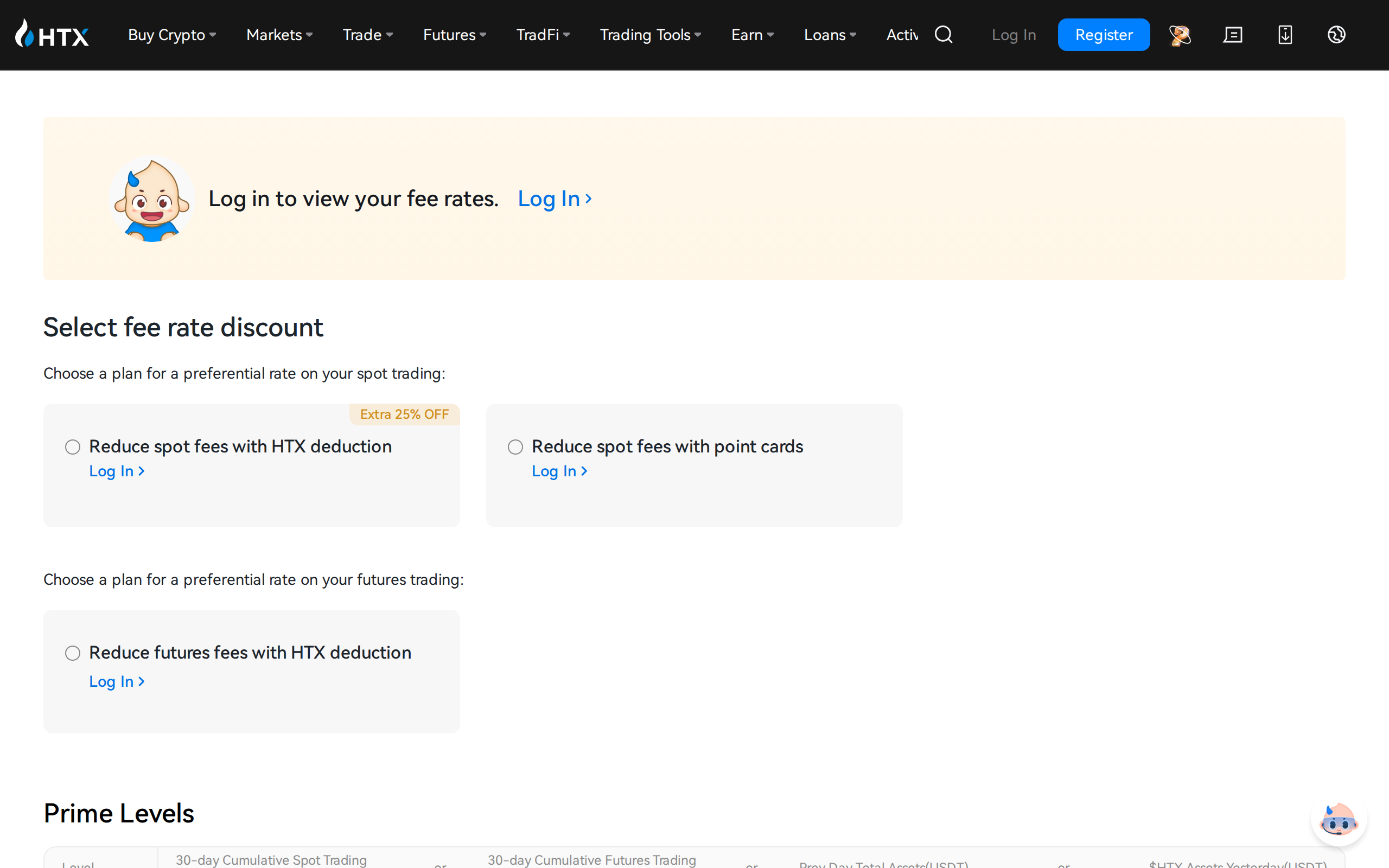The width and height of the screenshot is (1389, 868).
Task: Expand the Trading Tools menu
Action: click(651, 35)
